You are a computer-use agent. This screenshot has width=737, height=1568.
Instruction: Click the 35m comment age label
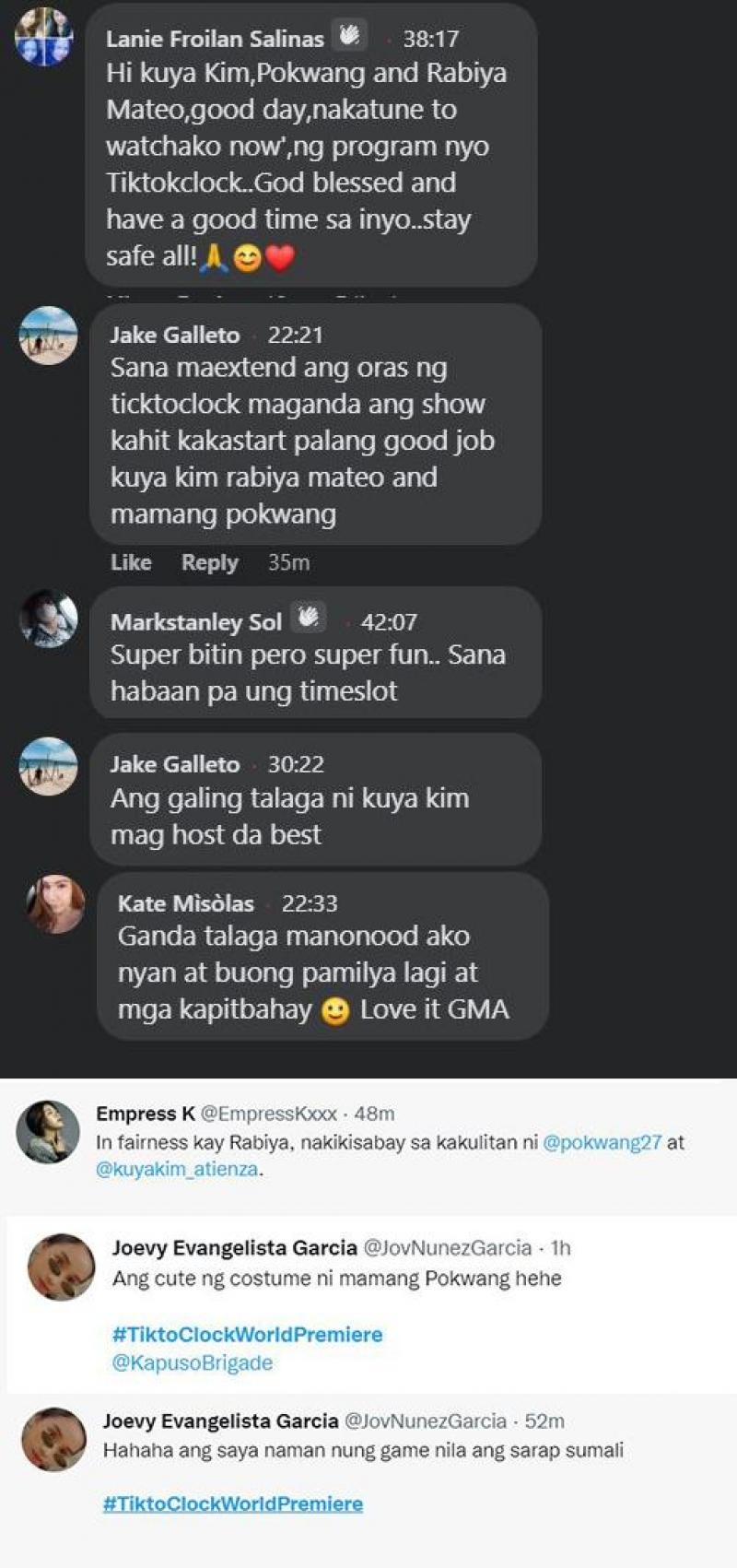click(288, 562)
